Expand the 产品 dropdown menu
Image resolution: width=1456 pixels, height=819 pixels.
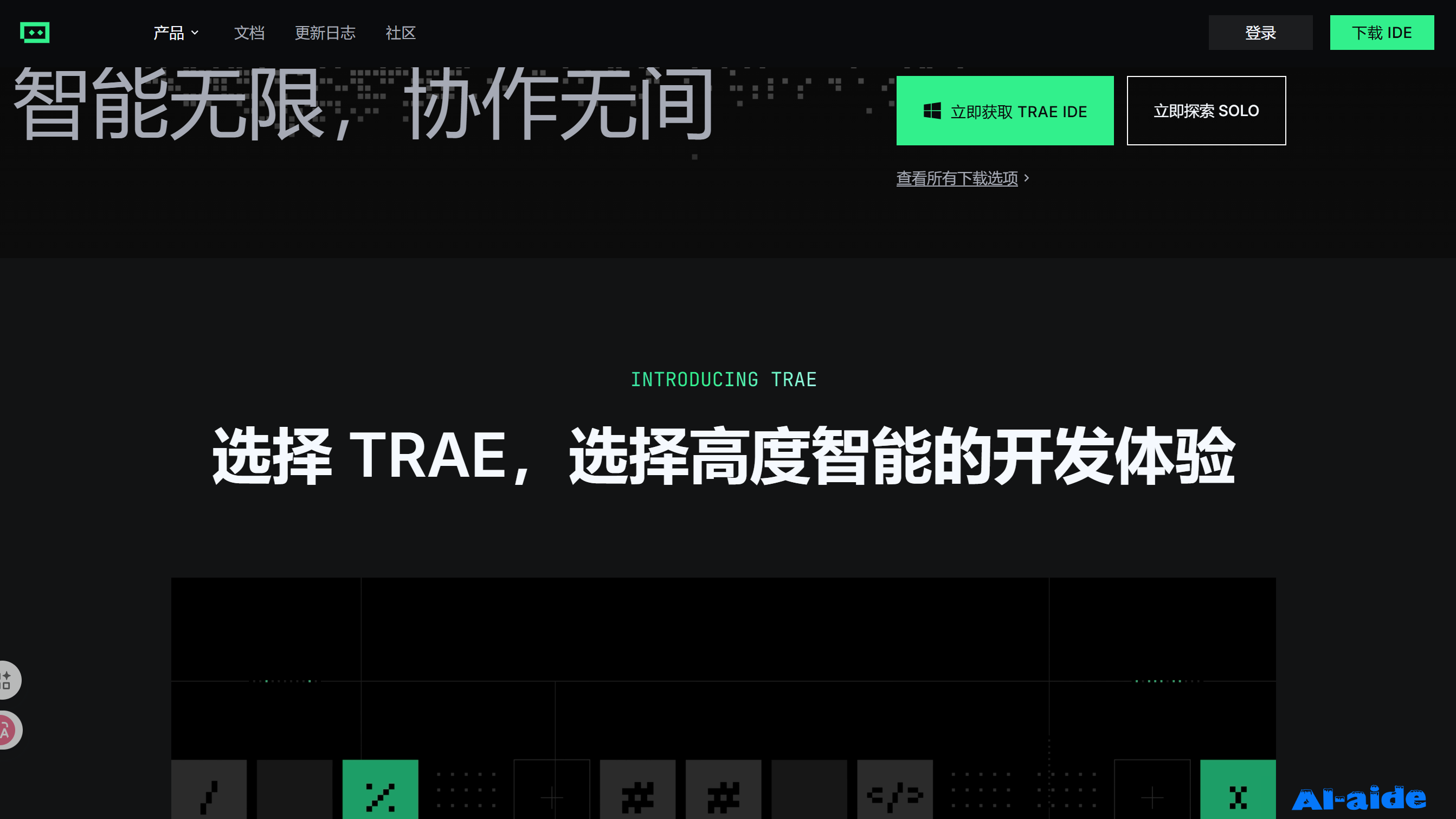point(169,33)
